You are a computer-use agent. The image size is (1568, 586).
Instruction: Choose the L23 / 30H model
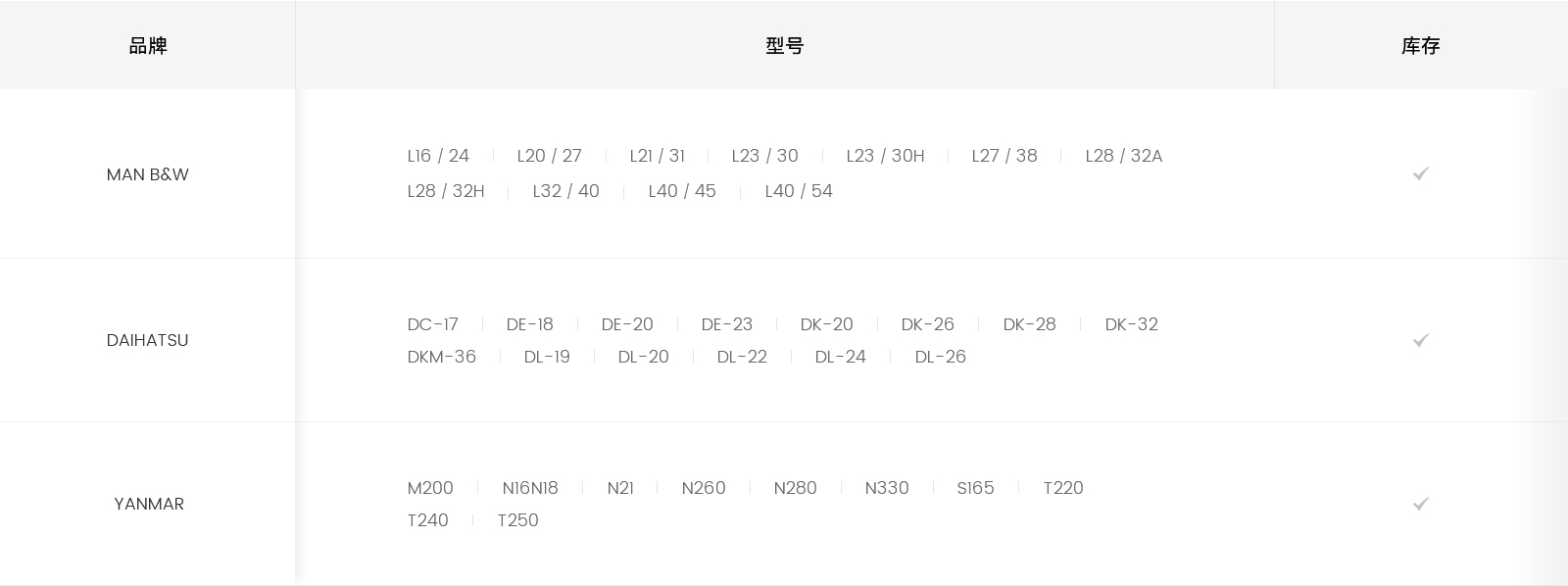click(885, 156)
